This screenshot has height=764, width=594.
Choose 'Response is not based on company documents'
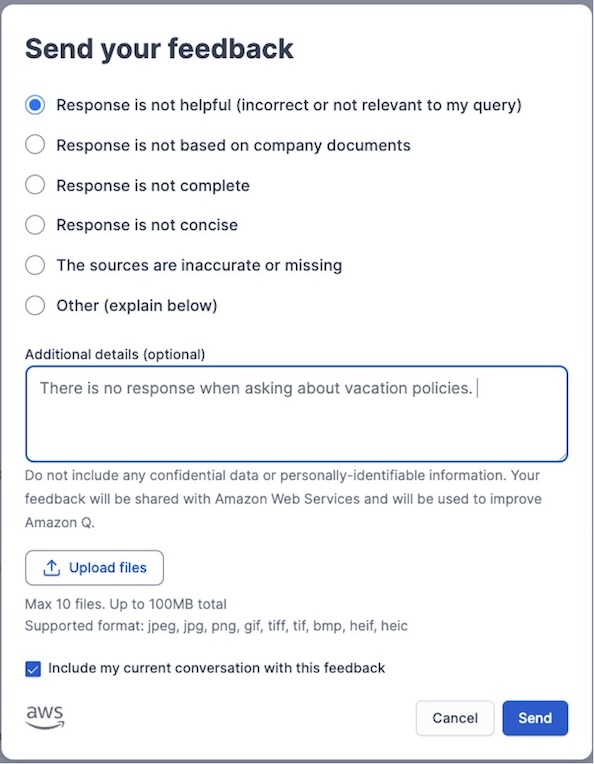35,145
